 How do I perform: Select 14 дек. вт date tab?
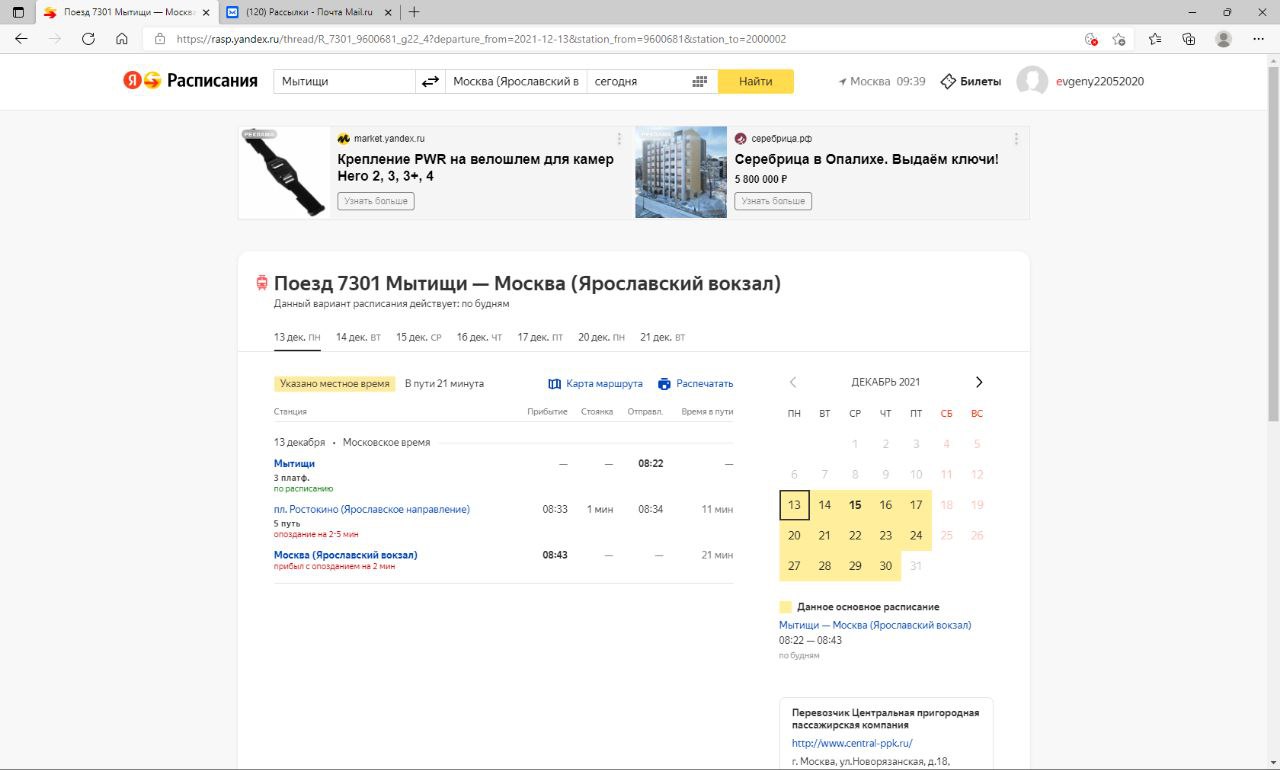358,338
